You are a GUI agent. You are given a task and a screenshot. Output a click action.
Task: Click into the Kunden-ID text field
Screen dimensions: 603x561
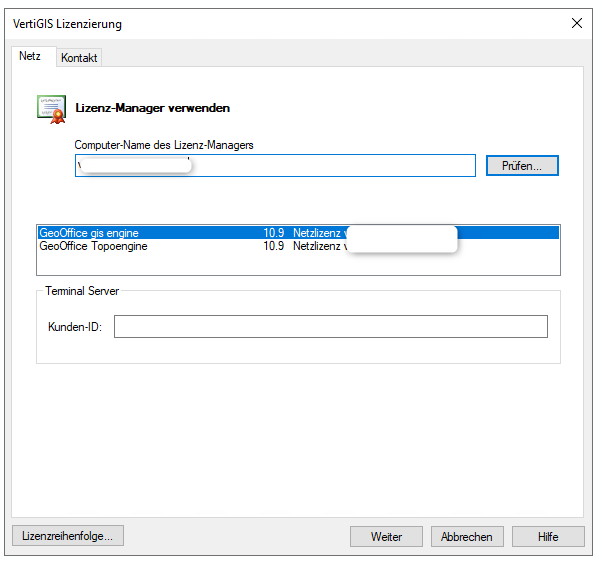point(330,327)
